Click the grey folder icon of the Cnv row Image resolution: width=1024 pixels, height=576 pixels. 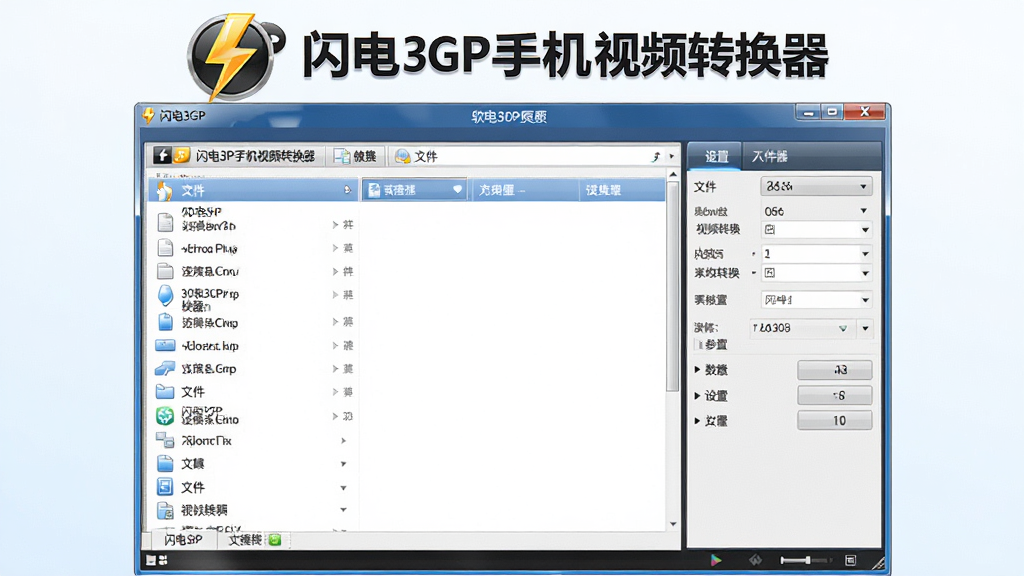coord(165,271)
